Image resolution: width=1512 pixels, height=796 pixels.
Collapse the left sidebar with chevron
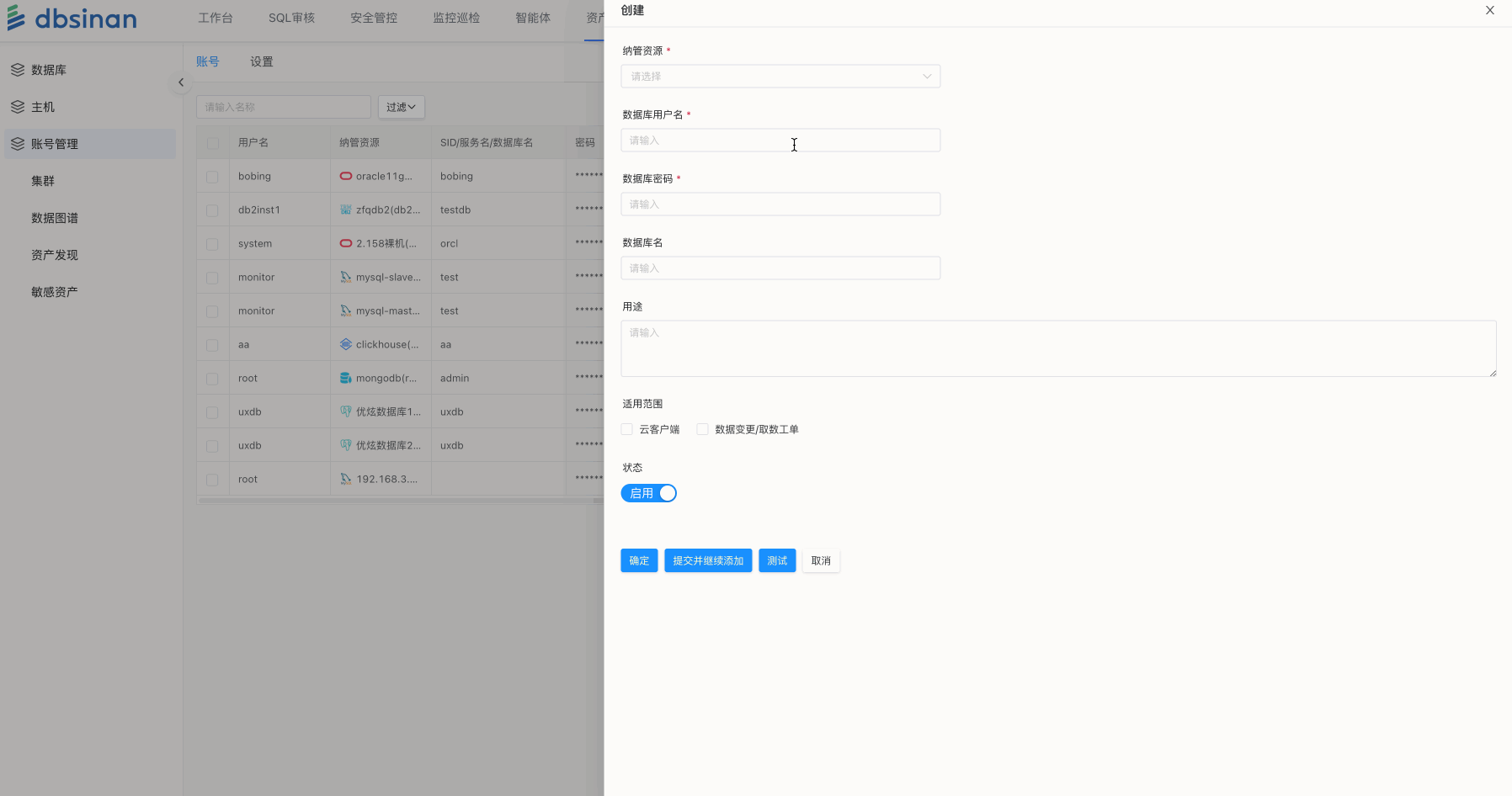tap(181, 82)
